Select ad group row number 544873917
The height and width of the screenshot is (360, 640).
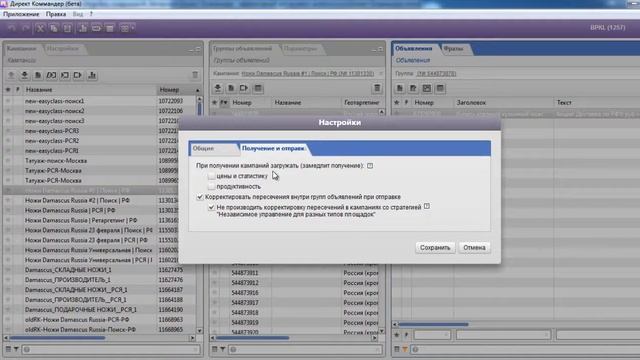pos(295,302)
